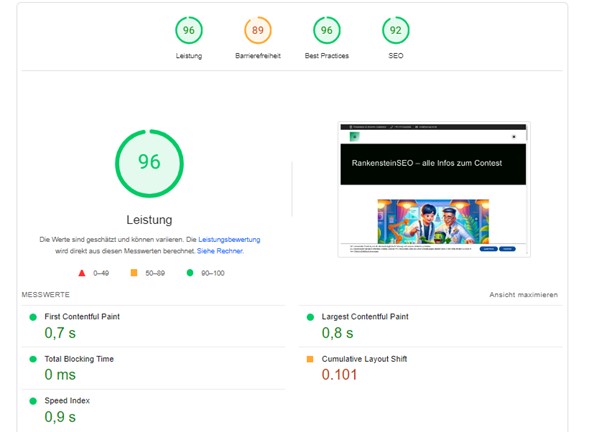The width and height of the screenshot is (602, 432).
Task: Open the Siehe Rechner link
Action: [220, 251]
